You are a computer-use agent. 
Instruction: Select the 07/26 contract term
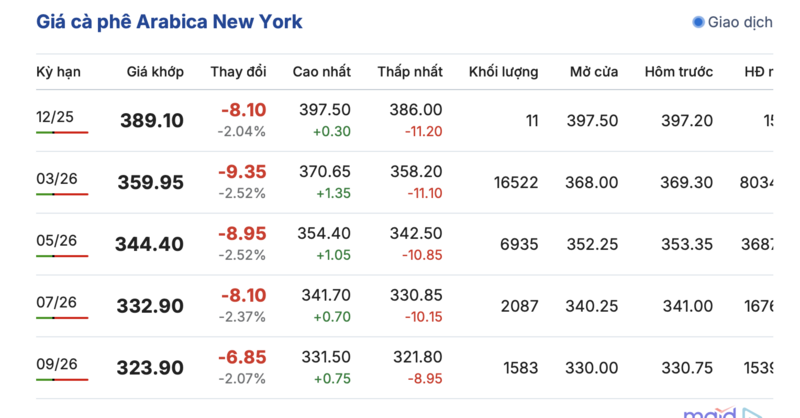point(56,302)
